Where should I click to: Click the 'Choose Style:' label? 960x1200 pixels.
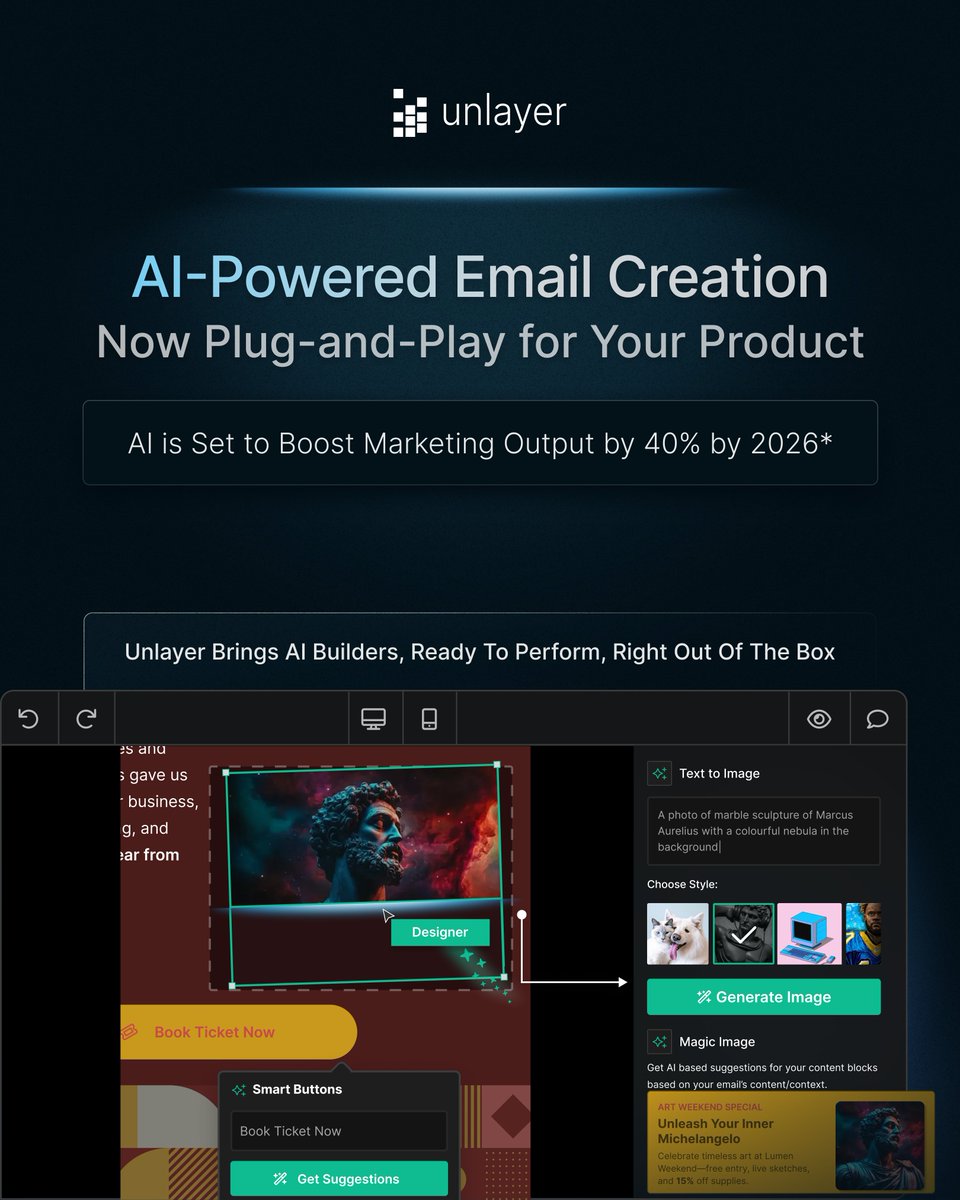(682, 885)
